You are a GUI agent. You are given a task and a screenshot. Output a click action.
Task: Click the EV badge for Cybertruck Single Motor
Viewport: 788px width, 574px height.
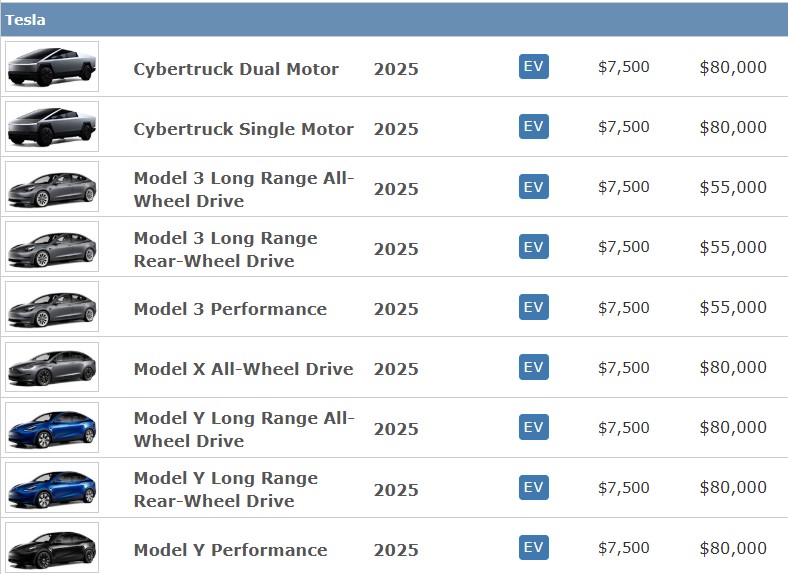tap(534, 126)
